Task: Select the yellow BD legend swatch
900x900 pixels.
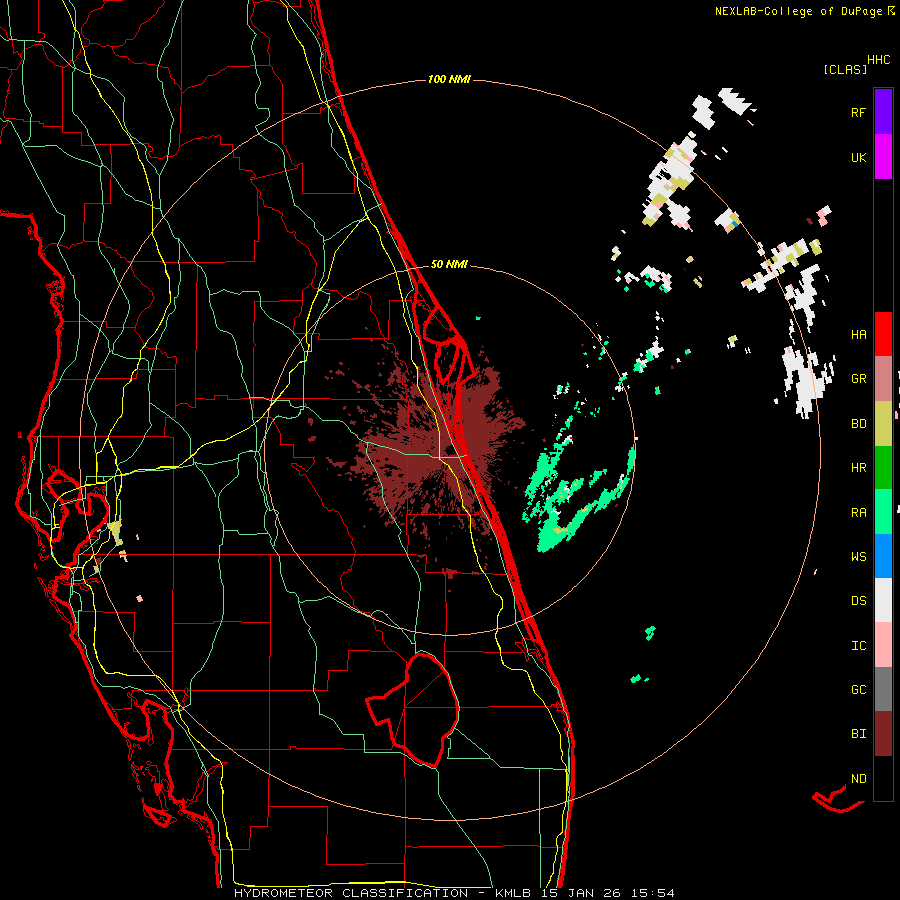Action: coord(883,424)
